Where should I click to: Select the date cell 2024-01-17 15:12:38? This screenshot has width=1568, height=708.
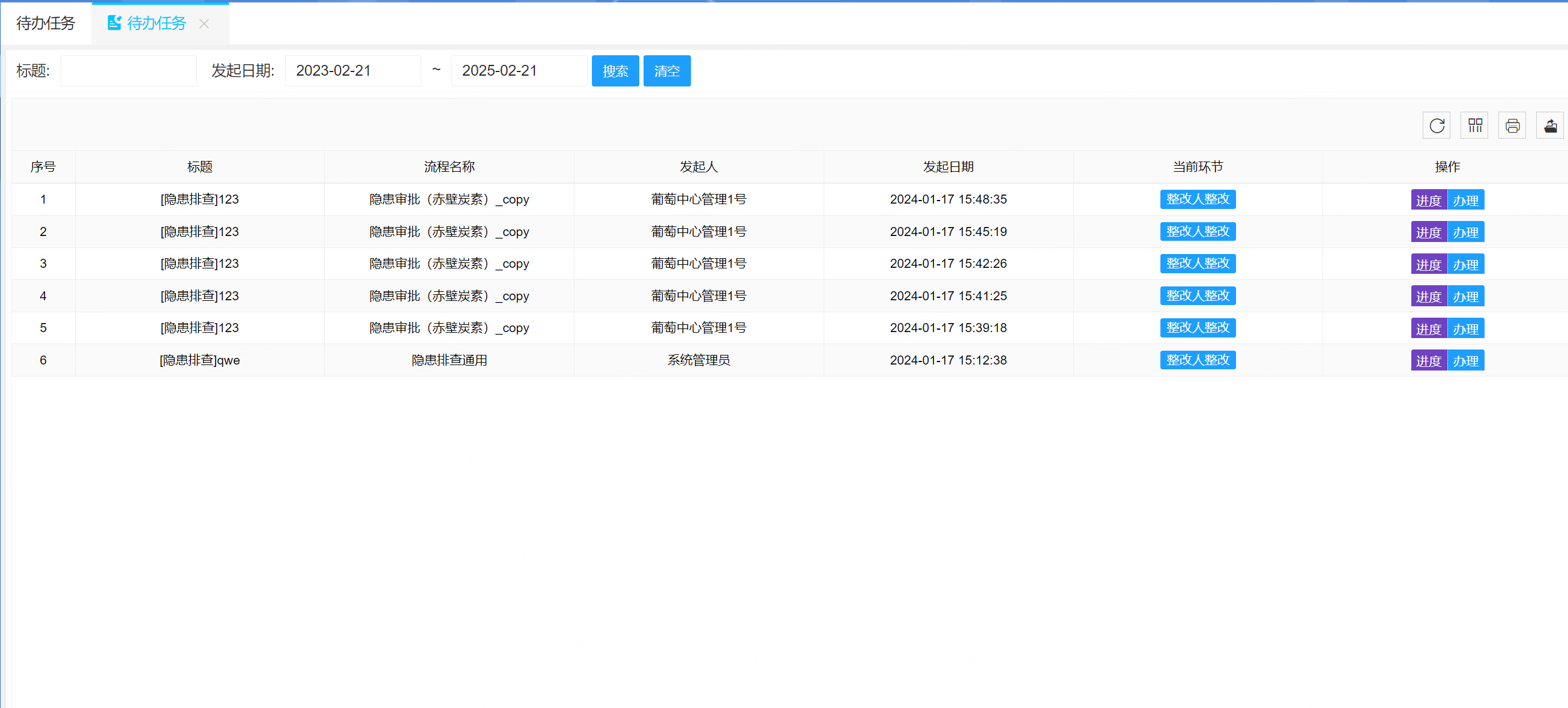coord(948,360)
